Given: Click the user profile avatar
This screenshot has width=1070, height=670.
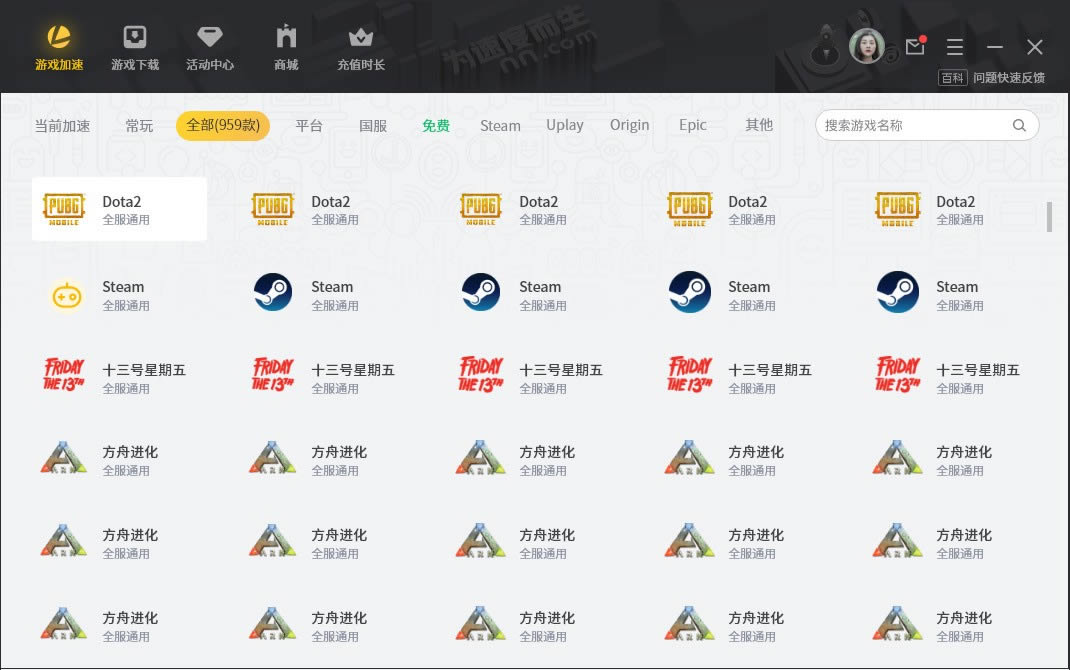Looking at the screenshot, I should pos(866,46).
